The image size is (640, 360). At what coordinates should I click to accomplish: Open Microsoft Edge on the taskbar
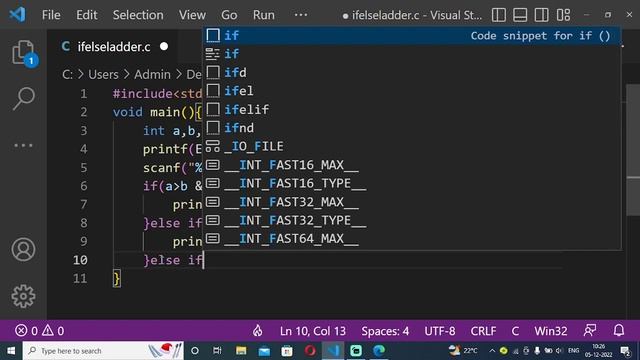(379, 351)
